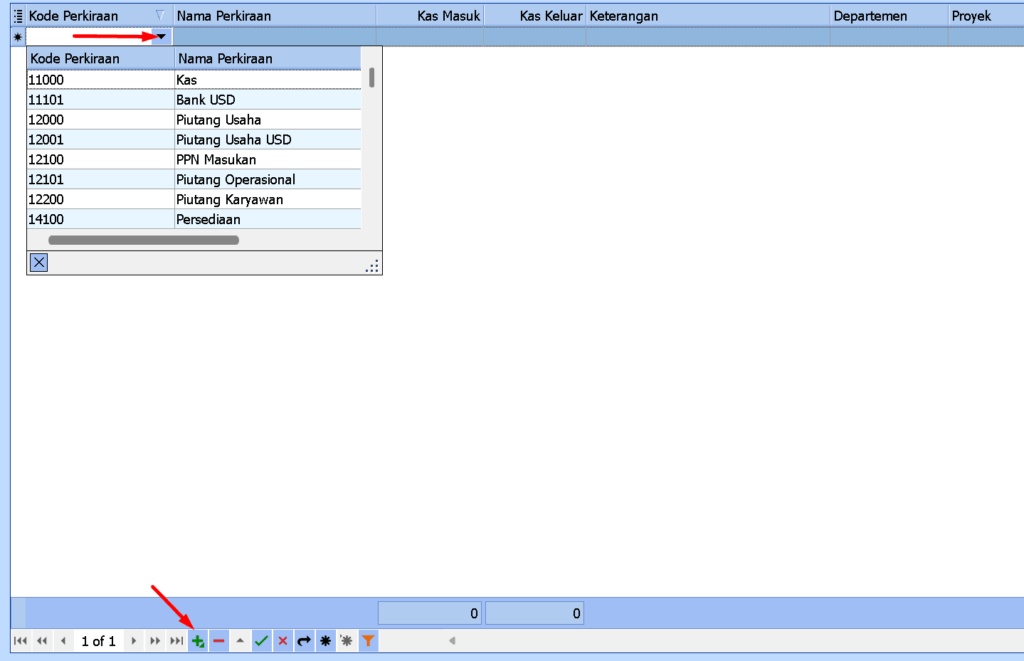Select account 12000 Piutang Usaha

[194, 120]
